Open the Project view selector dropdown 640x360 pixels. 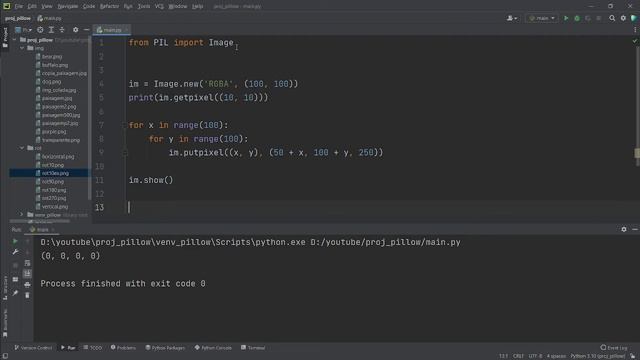[x=23, y=30]
